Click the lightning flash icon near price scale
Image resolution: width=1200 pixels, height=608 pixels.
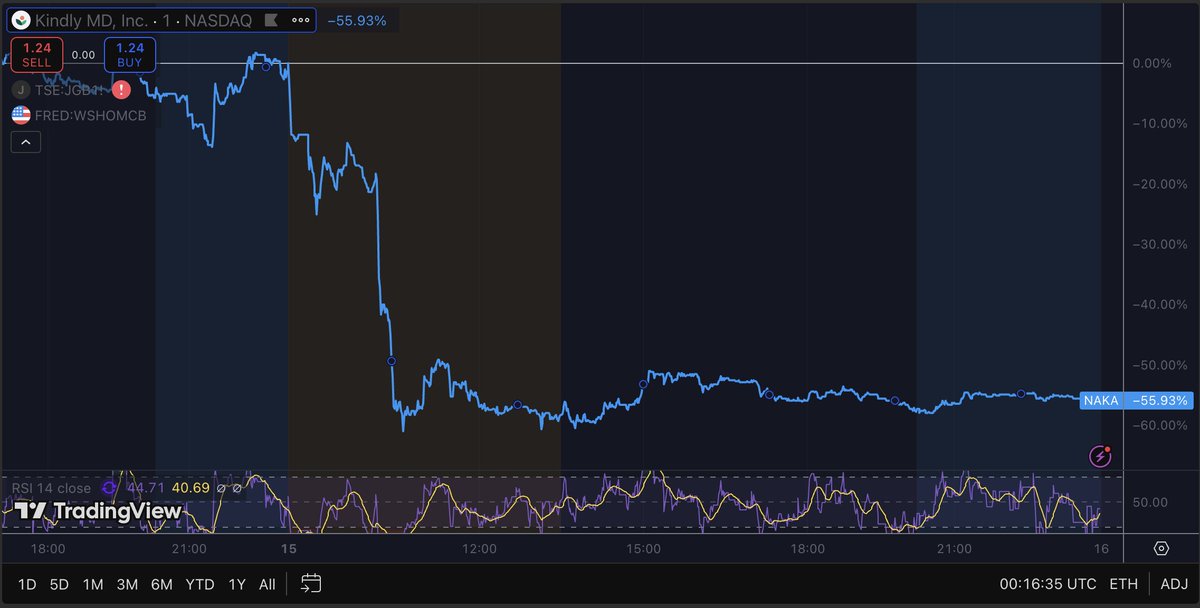click(x=1101, y=456)
